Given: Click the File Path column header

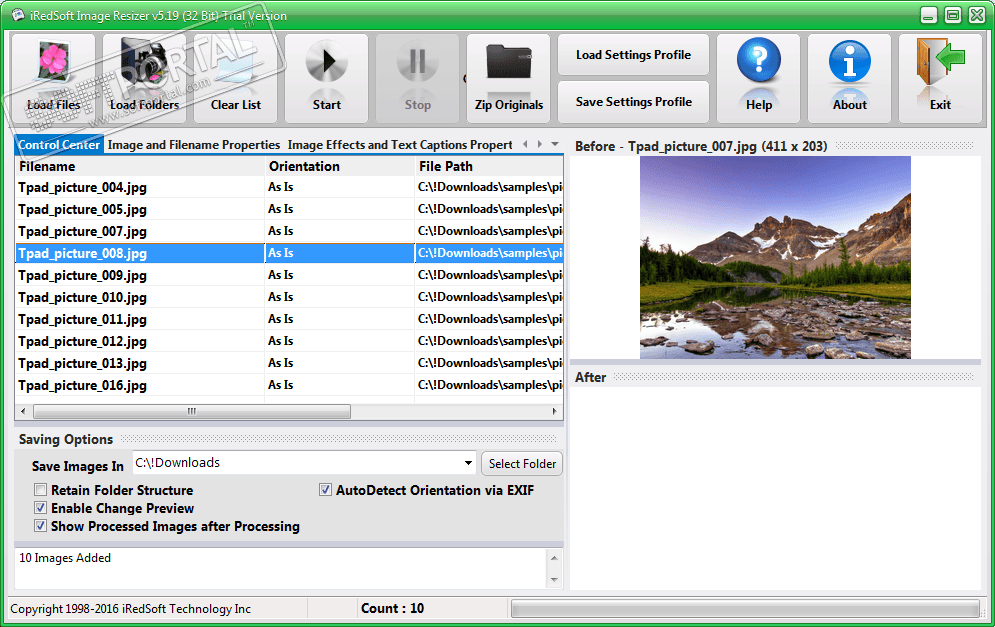Looking at the screenshot, I should coord(489,166).
